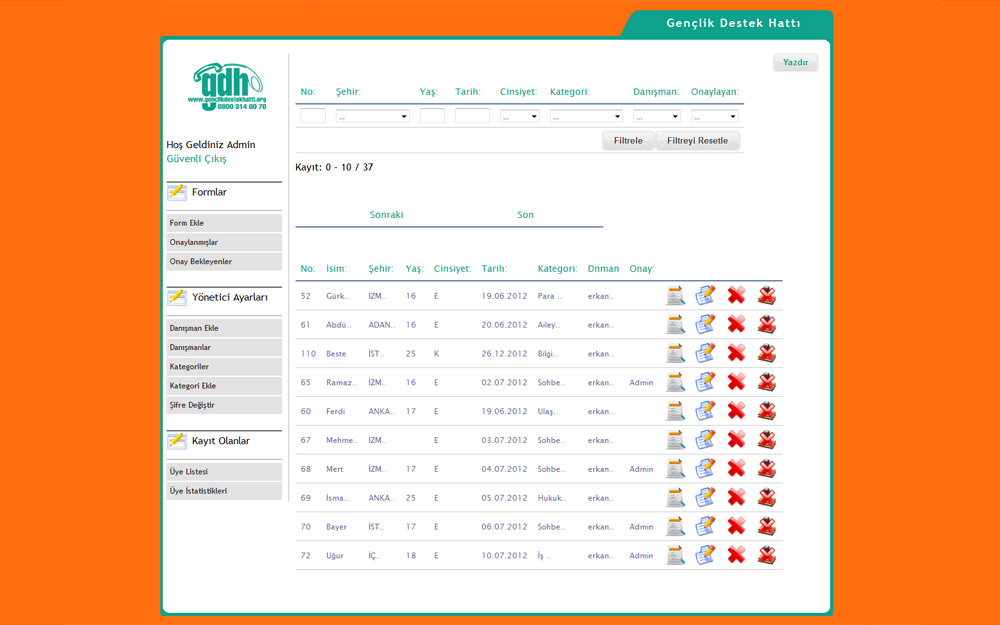The image size is (1000, 625).
Task: Edit record 61 using the pencil icon
Action: (x=705, y=325)
